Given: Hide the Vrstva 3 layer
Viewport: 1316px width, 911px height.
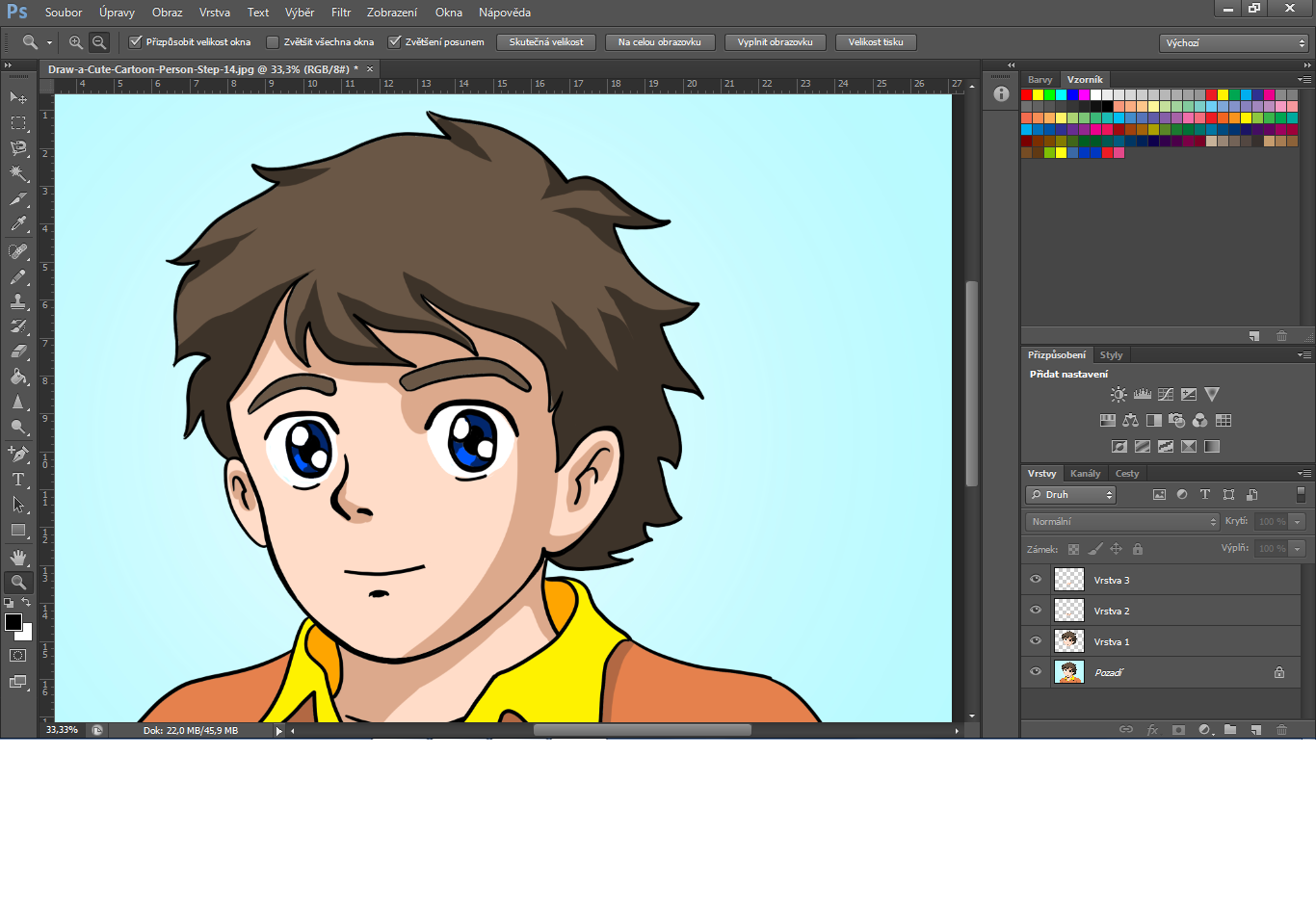Looking at the screenshot, I should point(1036,580).
